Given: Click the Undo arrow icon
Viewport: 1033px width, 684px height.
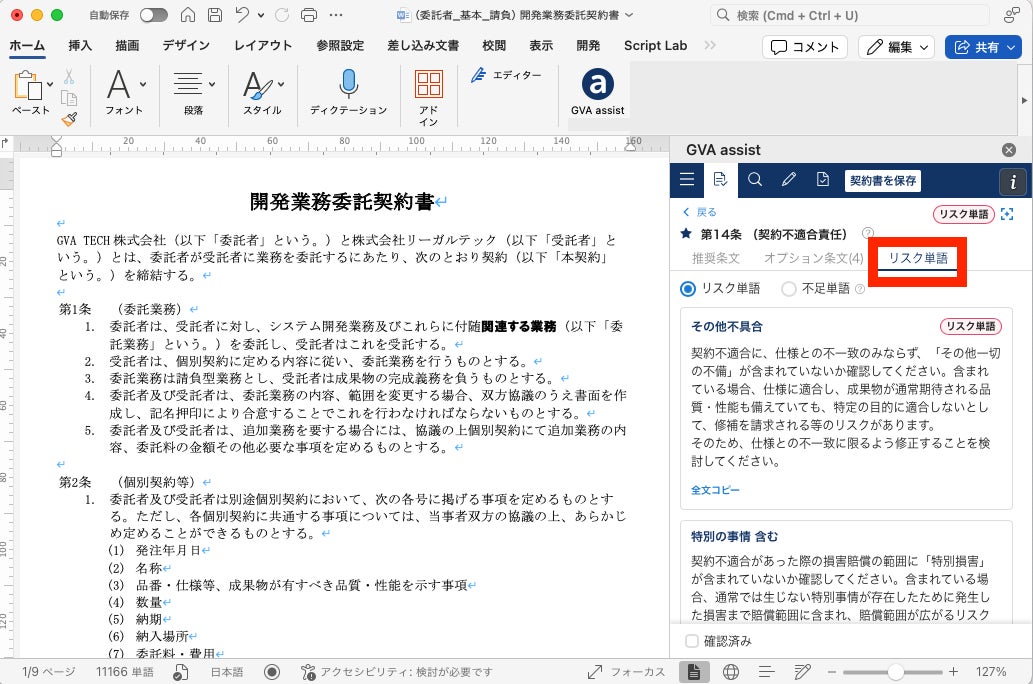Looking at the screenshot, I should pos(242,14).
